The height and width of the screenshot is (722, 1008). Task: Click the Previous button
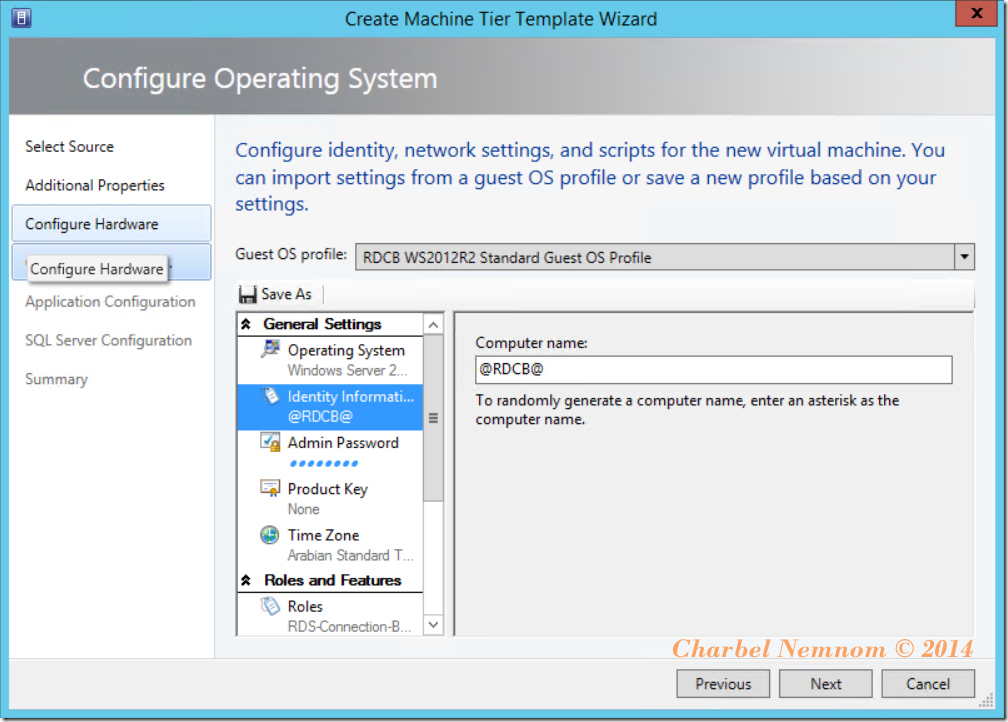(x=723, y=684)
